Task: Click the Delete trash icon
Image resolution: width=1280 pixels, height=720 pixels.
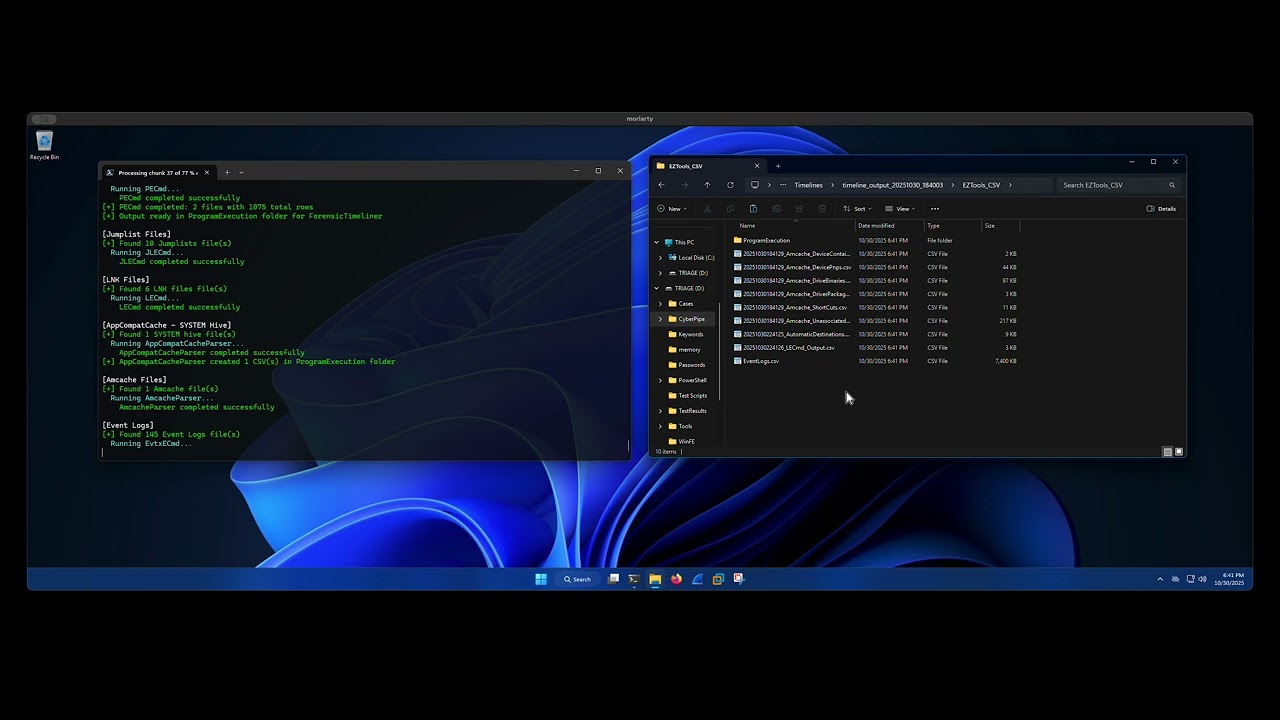Action: click(x=822, y=209)
